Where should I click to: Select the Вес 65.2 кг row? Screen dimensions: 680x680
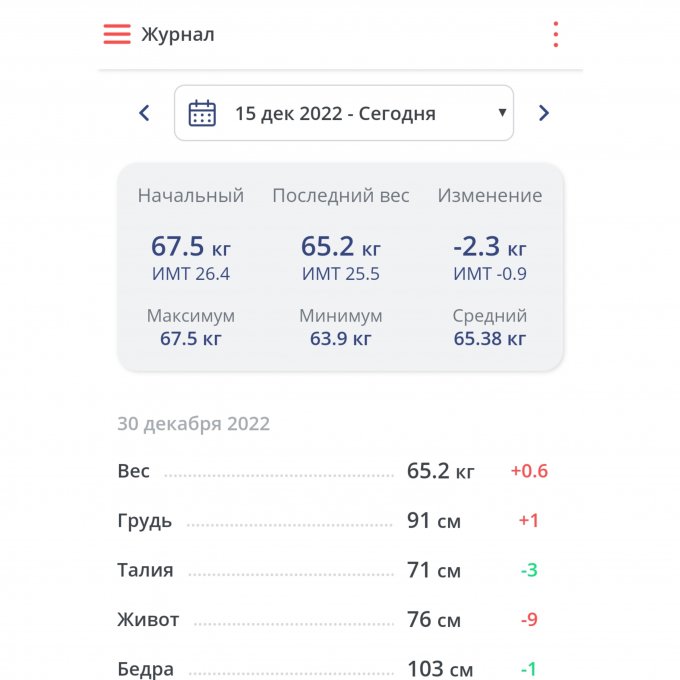332,471
